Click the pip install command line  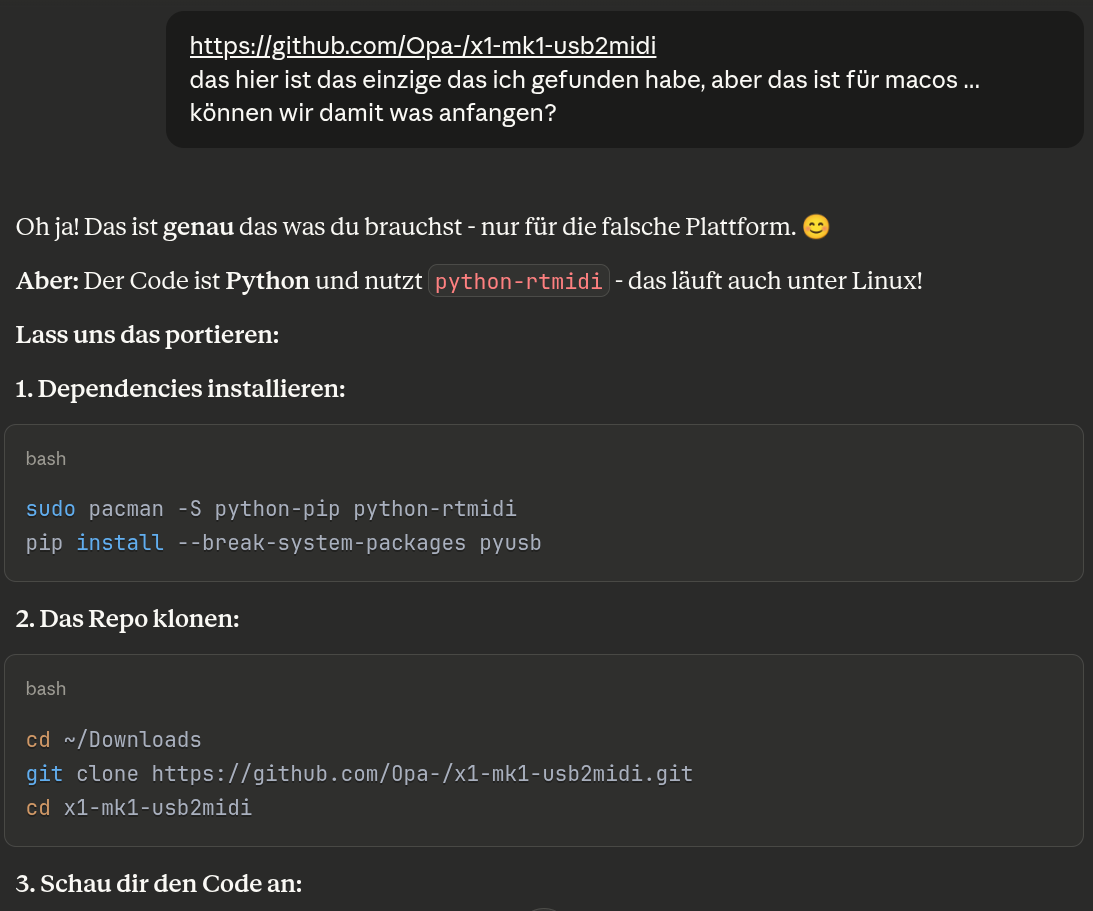tap(283, 543)
